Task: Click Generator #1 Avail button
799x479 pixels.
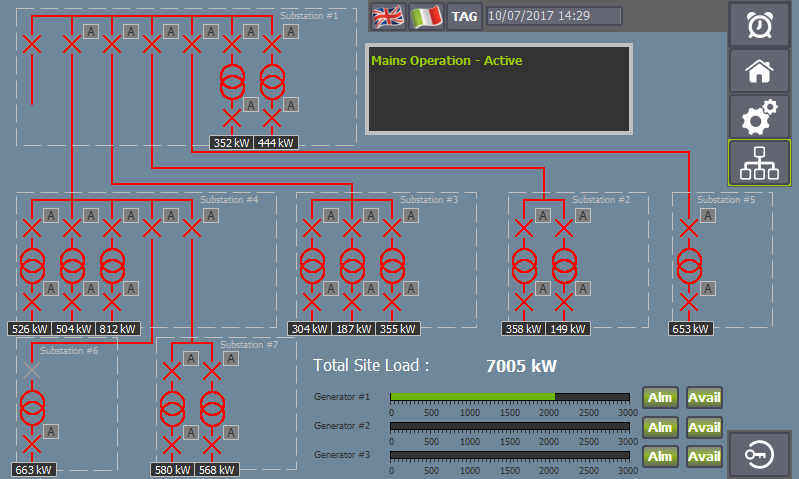Action: click(x=704, y=397)
